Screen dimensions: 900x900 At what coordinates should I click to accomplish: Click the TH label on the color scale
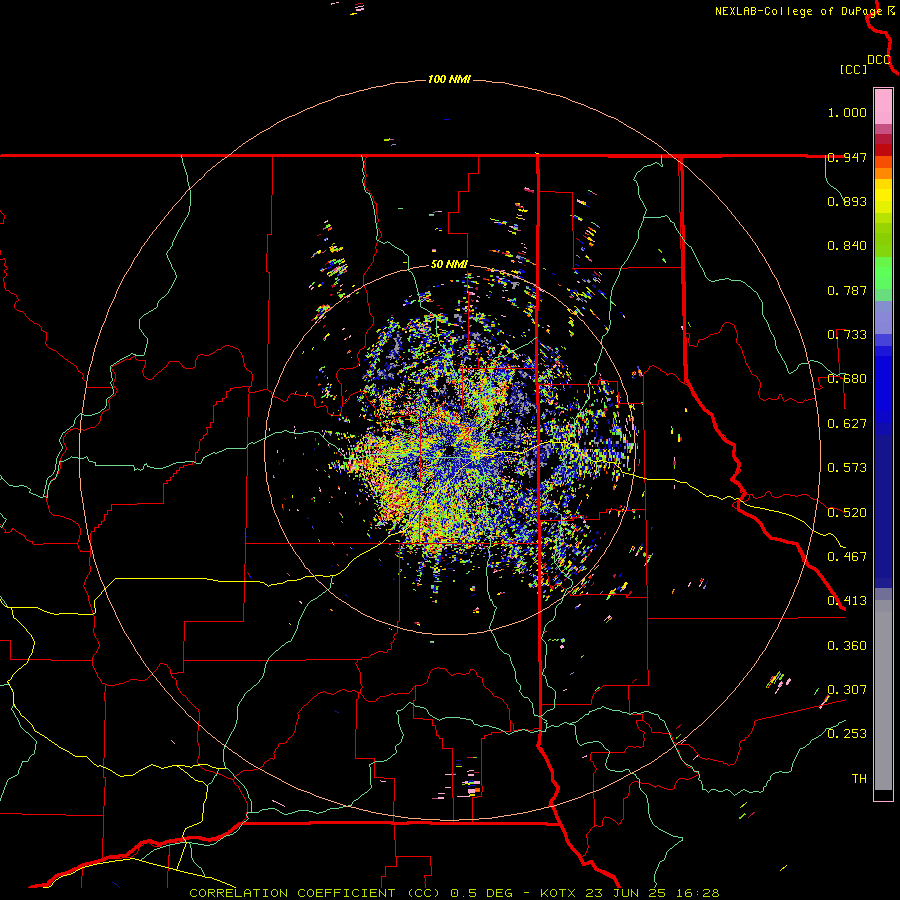pyautogui.click(x=859, y=779)
